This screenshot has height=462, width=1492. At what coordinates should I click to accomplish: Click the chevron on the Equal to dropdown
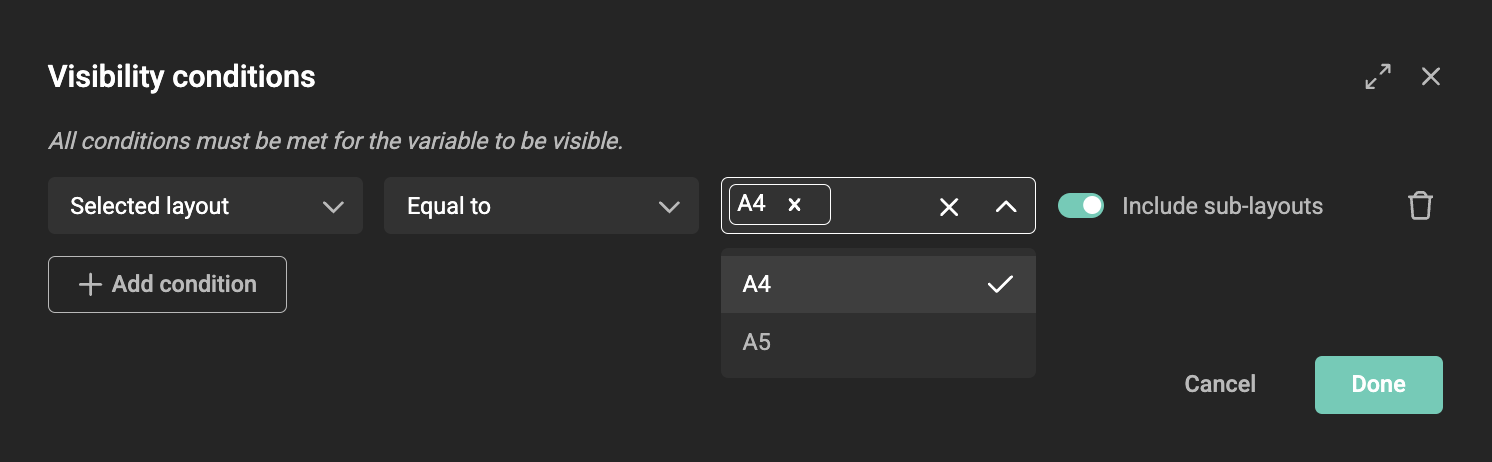coord(669,207)
